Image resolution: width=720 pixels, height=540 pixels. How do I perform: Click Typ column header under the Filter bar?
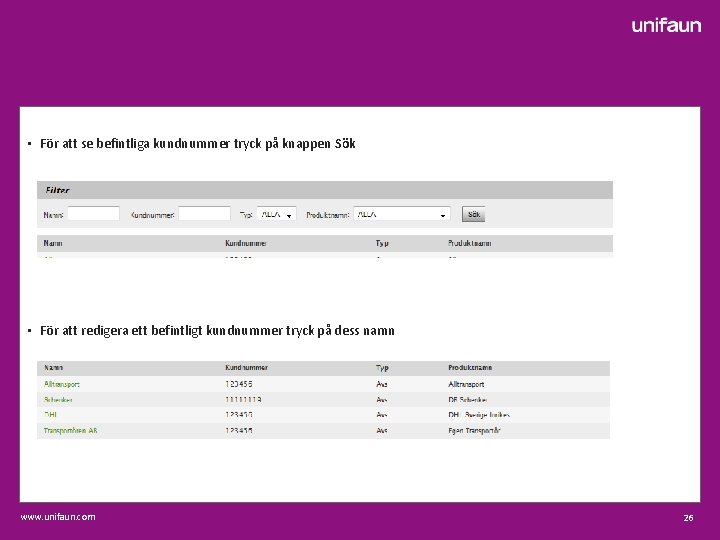(382, 243)
